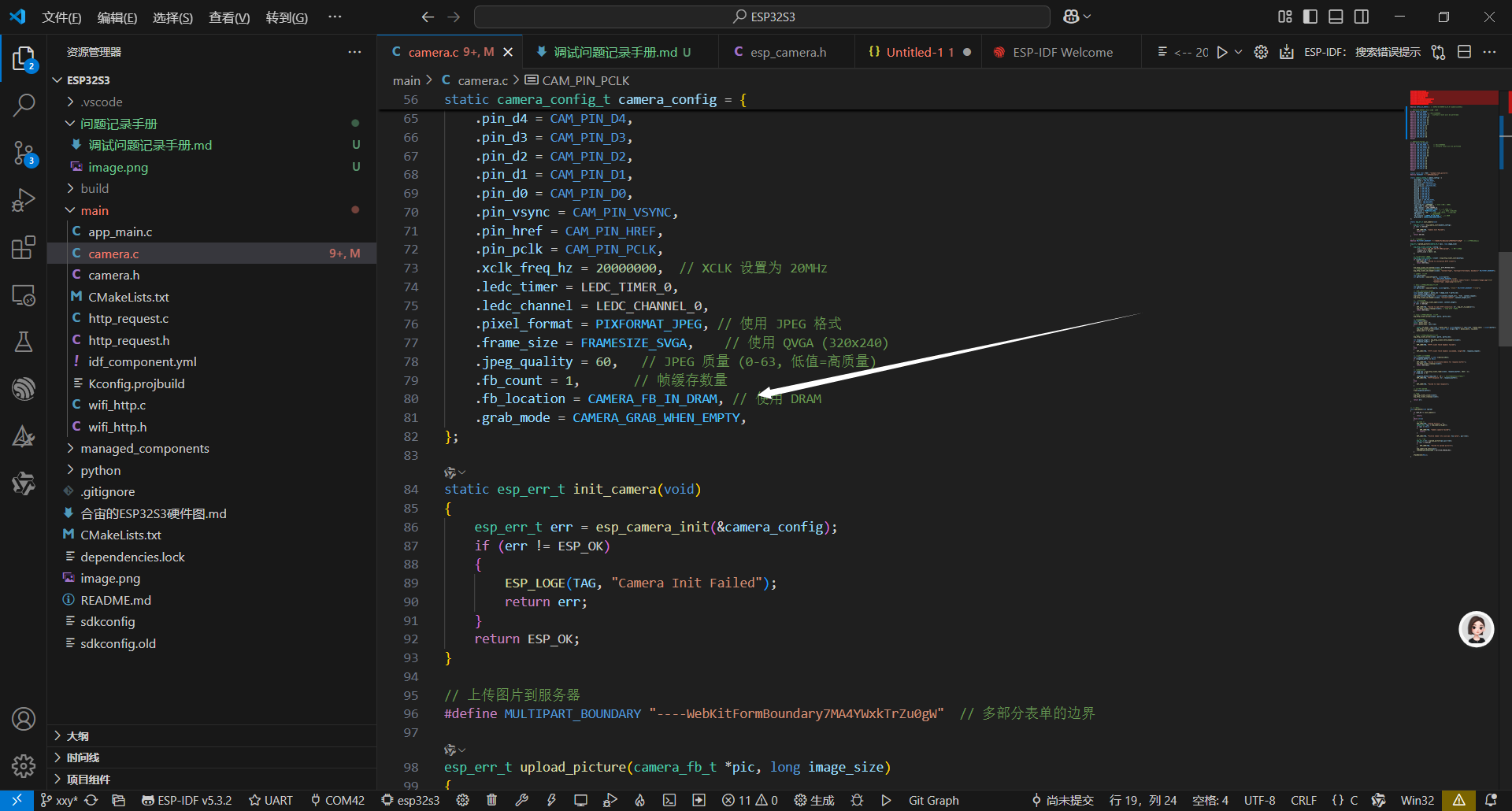Toggle the secondary side bar visibility
1512x811 pixels.
[x=1361, y=17]
